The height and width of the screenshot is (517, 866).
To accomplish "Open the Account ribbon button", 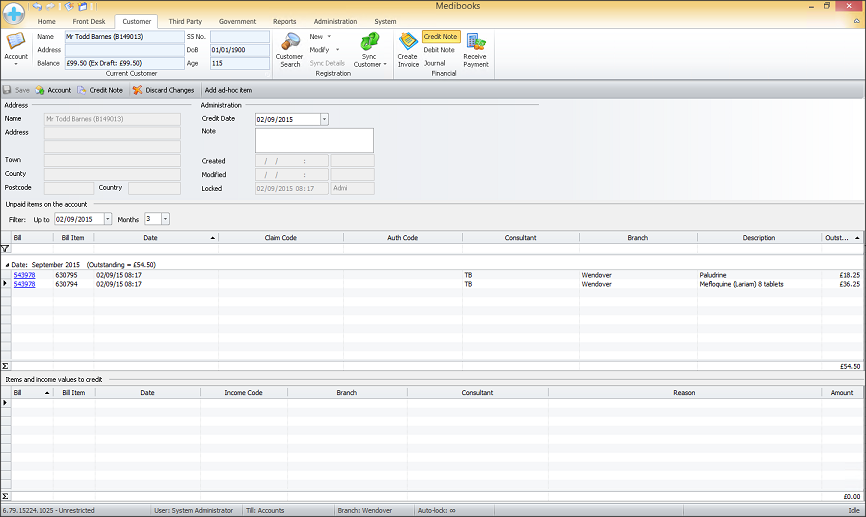I will click(16, 48).
